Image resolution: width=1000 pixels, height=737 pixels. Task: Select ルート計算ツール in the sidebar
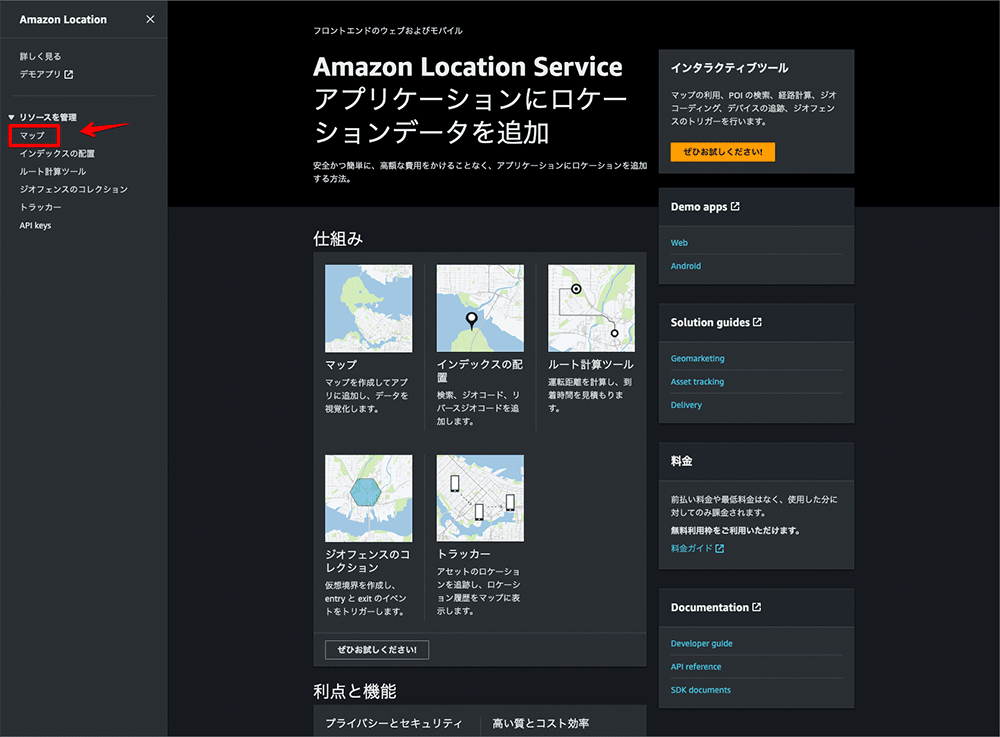(x=52, y=171)
